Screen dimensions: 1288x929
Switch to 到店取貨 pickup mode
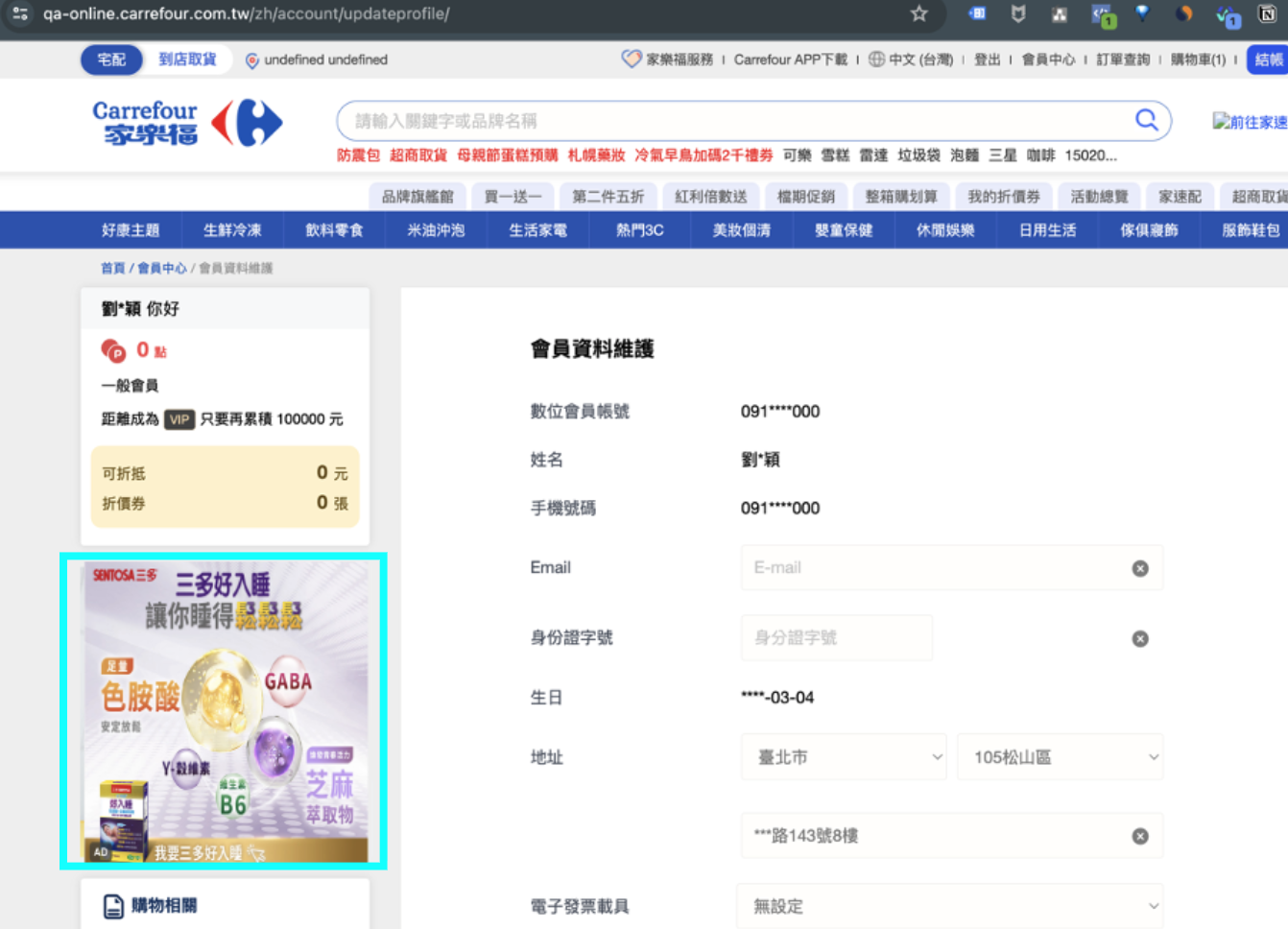click(x=187, y=60)
